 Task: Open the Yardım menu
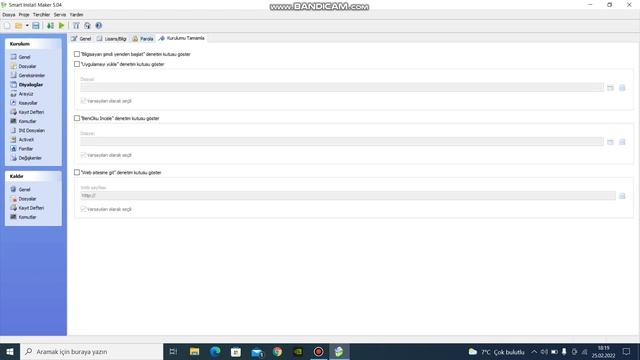(76, 15)
